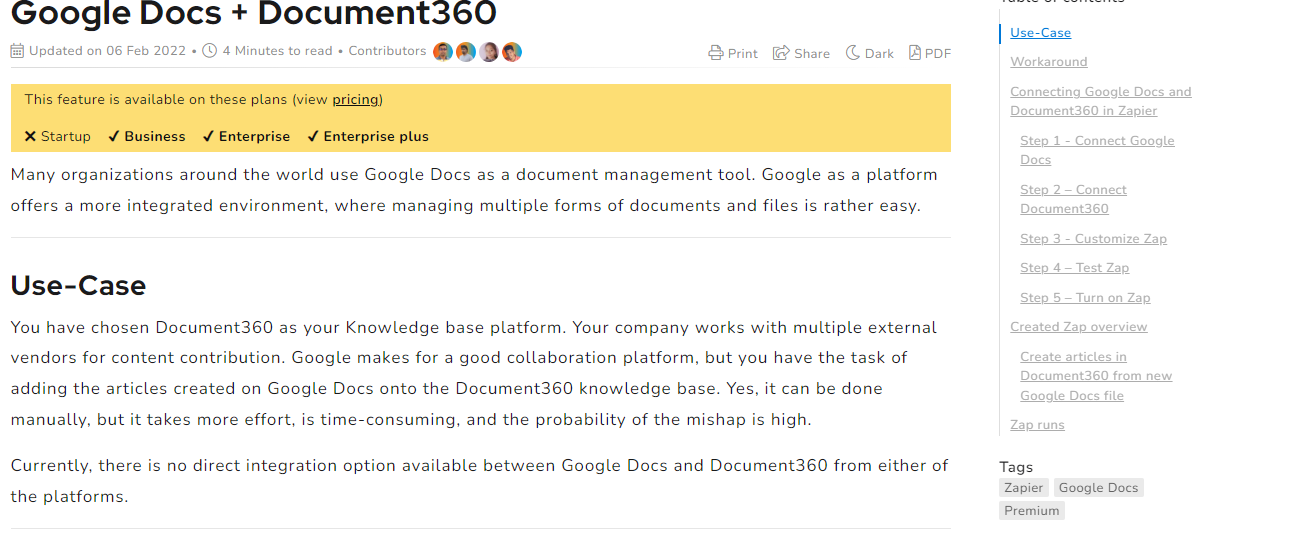
Task: Jump to Created Zap overview
Action: (x=1079, y=327)
